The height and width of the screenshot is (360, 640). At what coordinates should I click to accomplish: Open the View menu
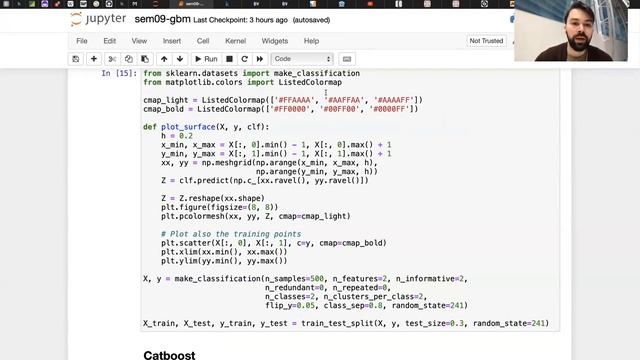pyautogui.click(x=139, y=41)
